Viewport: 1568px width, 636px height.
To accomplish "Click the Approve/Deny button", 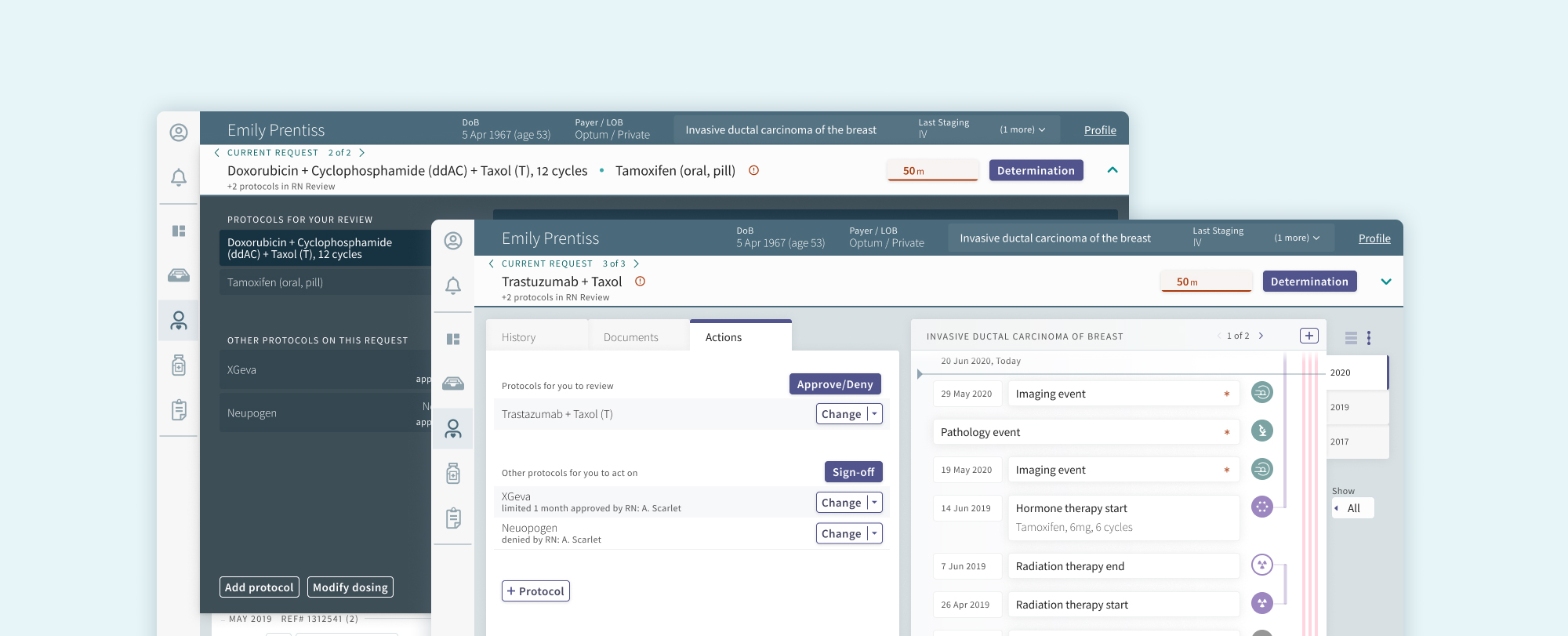I will pyautogui.click(x=835, y=384).
